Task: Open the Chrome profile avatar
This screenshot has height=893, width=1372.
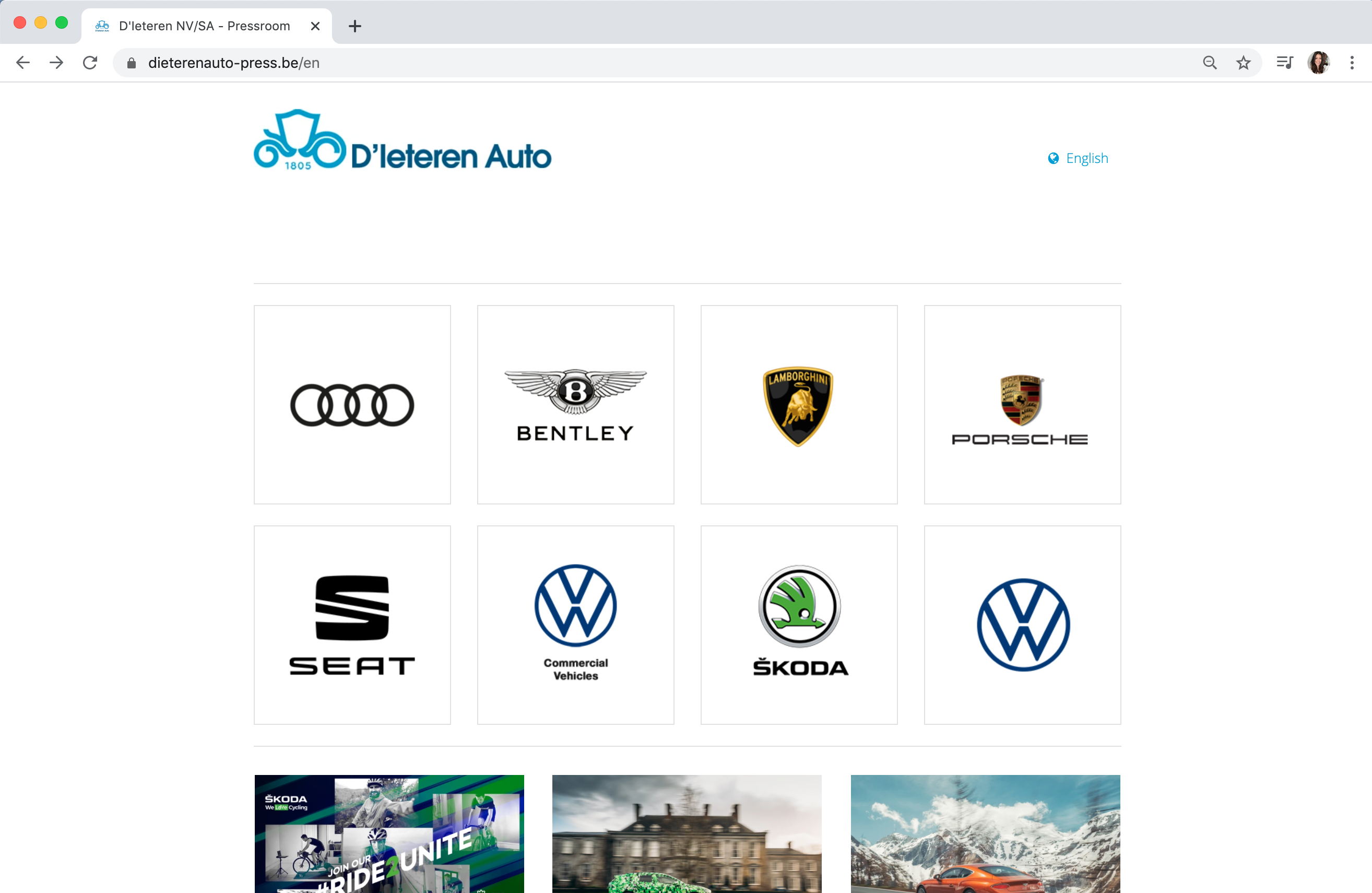Action: 1318,62
